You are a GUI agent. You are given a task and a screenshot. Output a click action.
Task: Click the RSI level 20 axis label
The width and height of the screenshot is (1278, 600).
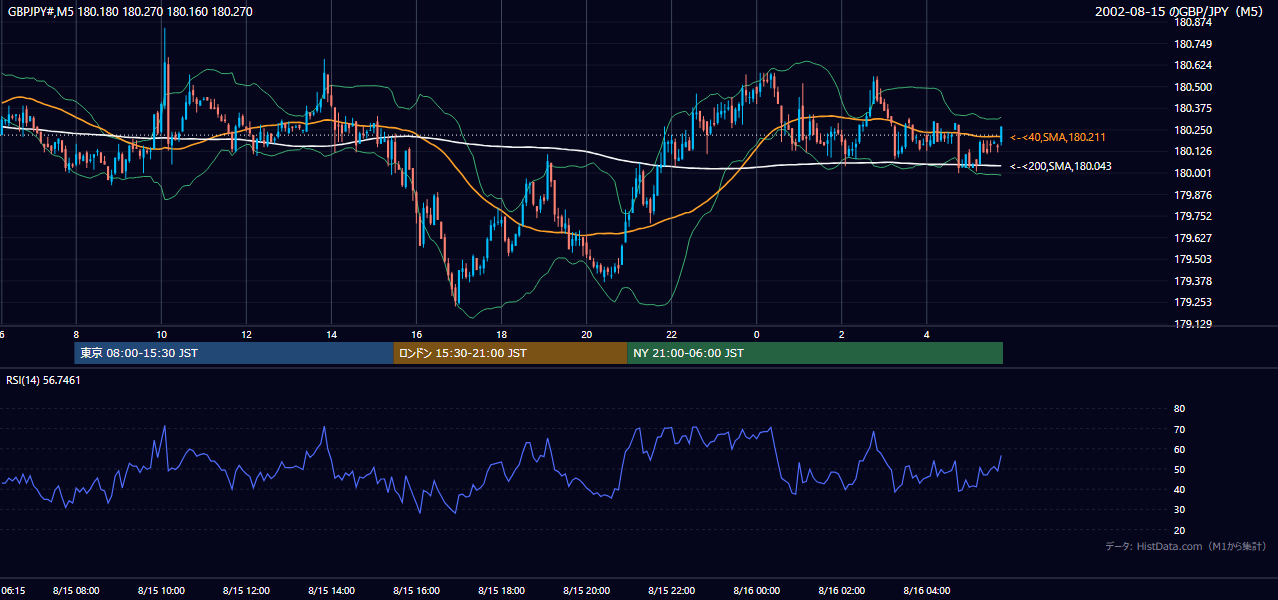pyautogui.click(x=1179, y=530)
